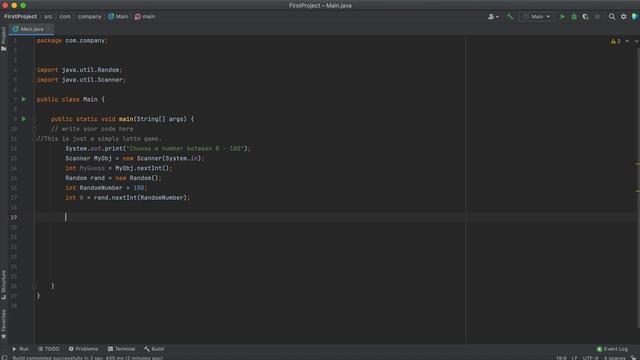Go to next highlighted problem down arrow

point(636,41)
